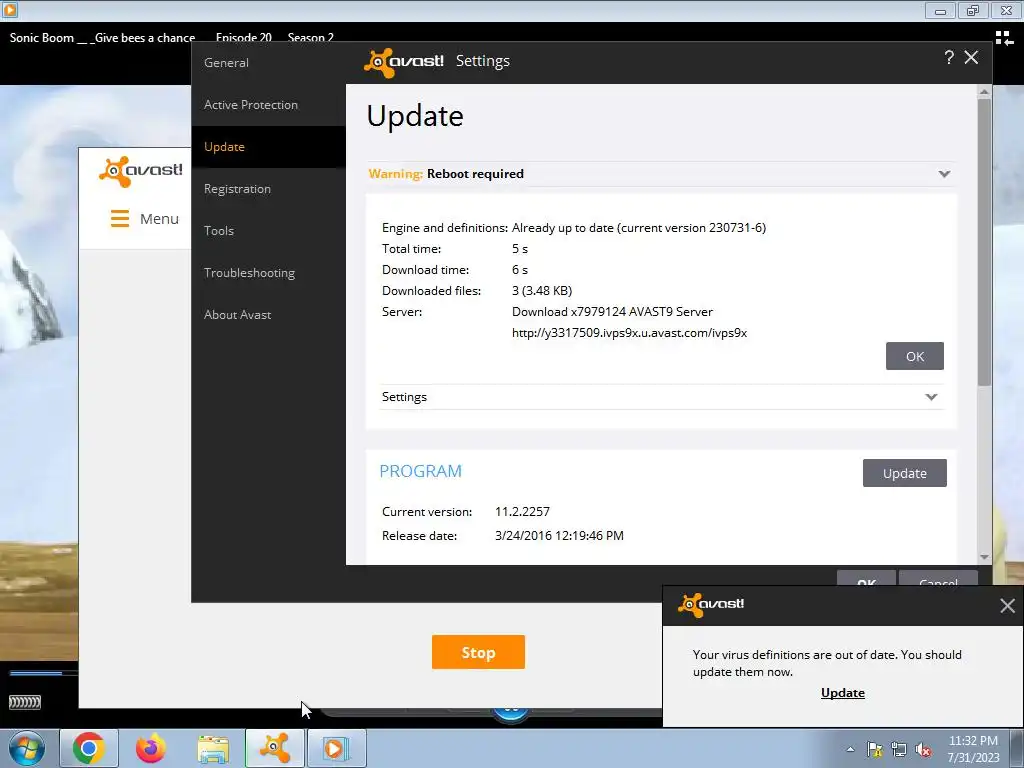Open the Troubleshooting section
Image resolution: width=1024 pixels, height=768 pixels.
pyautogui.click(x=249, y=273)
